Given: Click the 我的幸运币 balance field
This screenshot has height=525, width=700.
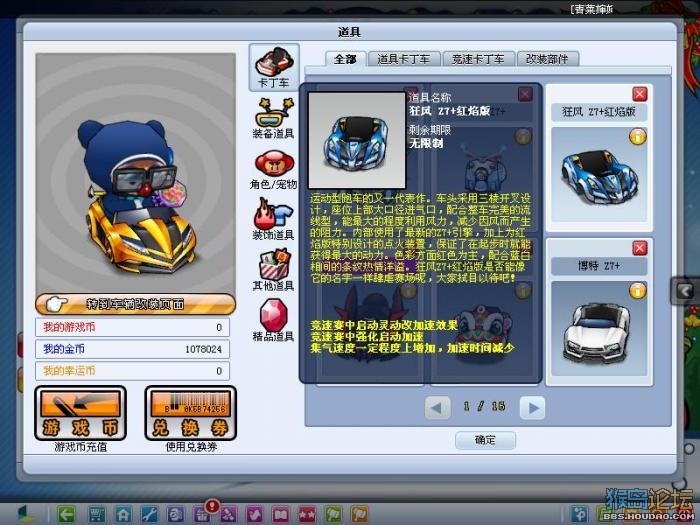Looking at the screenshot, I should (x=133, y=371).
